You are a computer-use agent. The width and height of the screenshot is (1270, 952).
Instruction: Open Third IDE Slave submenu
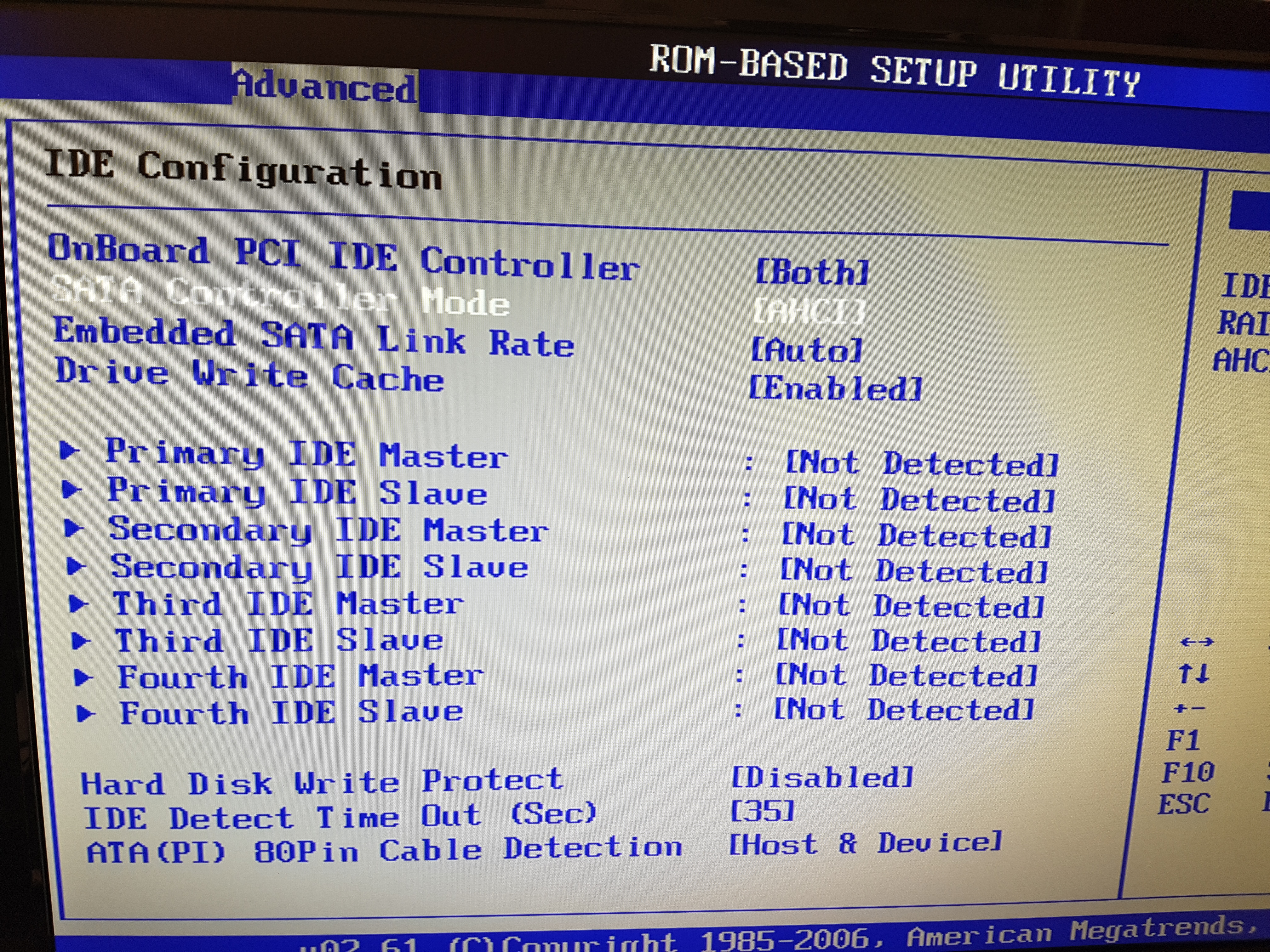[279, 640]
